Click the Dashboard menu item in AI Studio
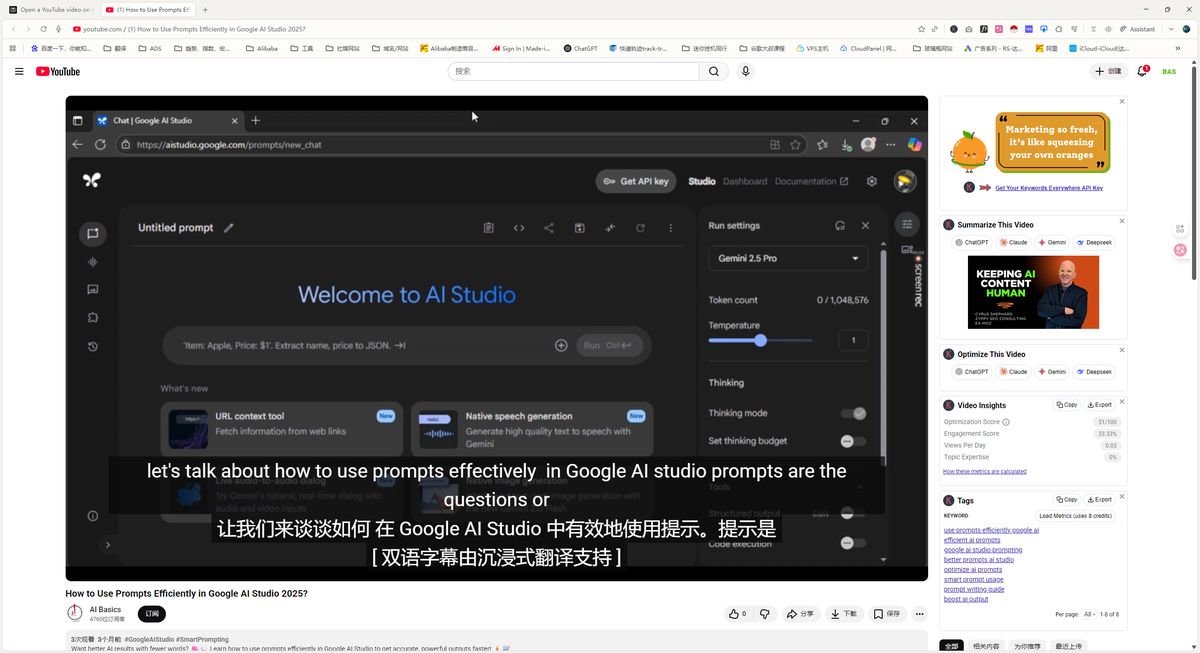This screenshot has width=1200, height=653. coord(745,182)
